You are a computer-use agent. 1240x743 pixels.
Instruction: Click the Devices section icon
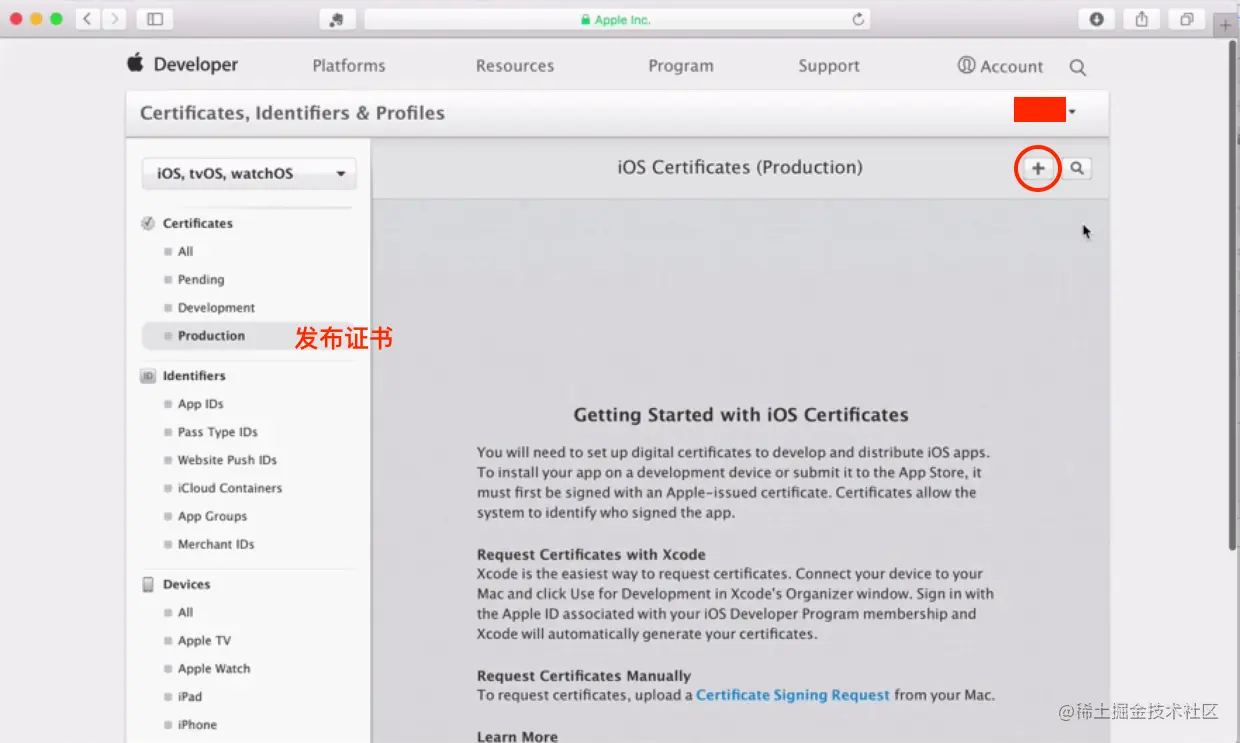pyautogui.click(x=148, y=584)
